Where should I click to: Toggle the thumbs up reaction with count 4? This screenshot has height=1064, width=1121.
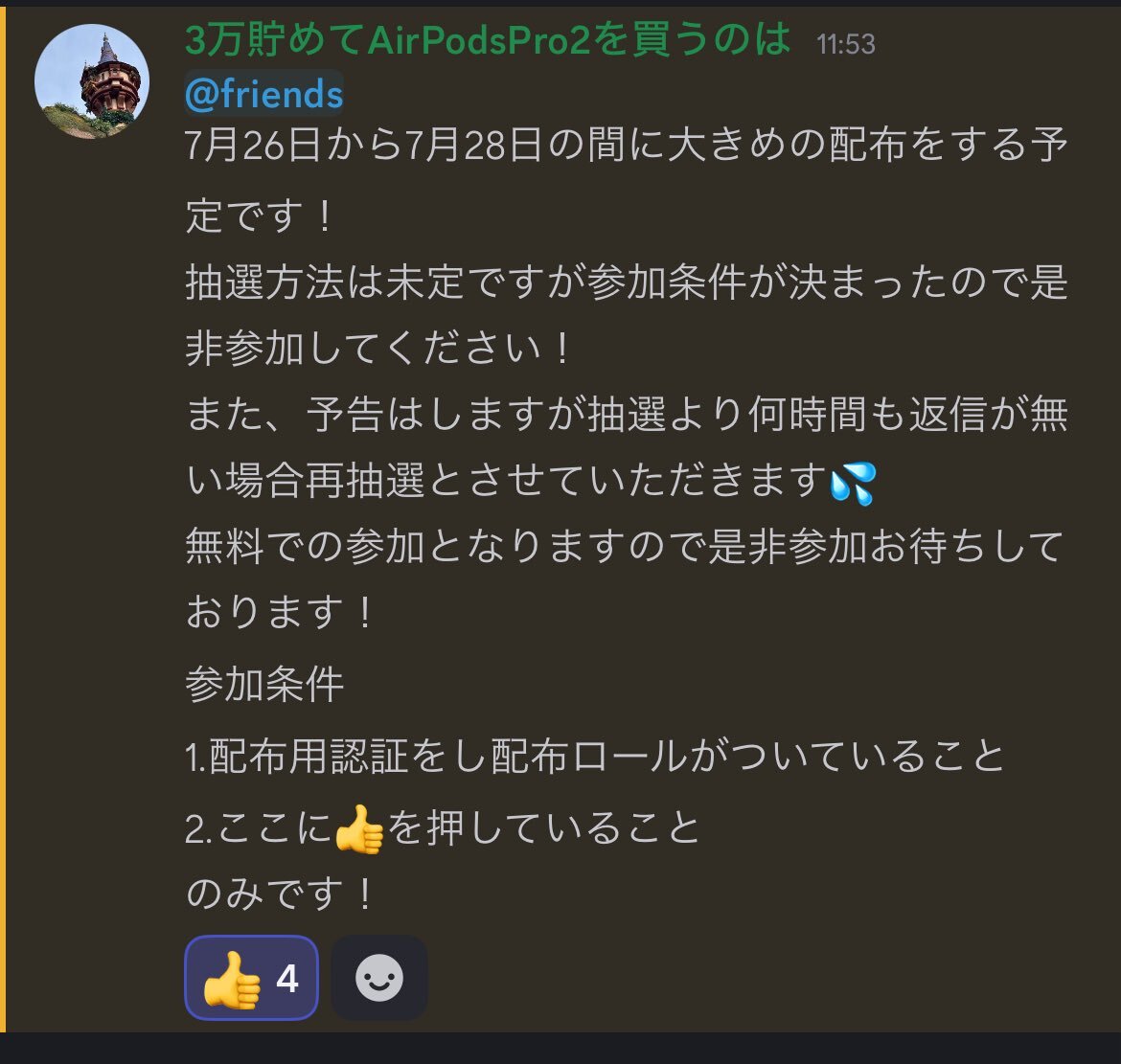point(252,977)
